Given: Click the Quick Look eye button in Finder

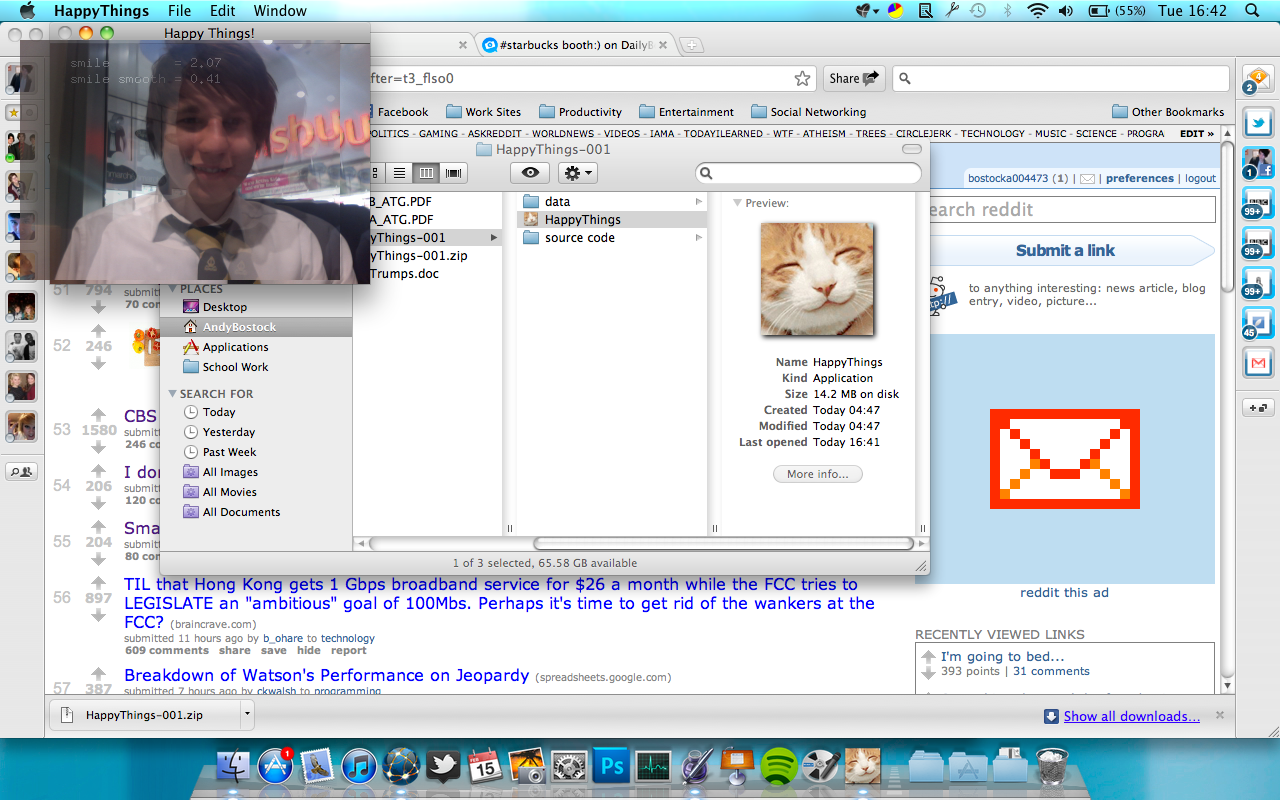Looking at the screenshot, I should point(530,173).
